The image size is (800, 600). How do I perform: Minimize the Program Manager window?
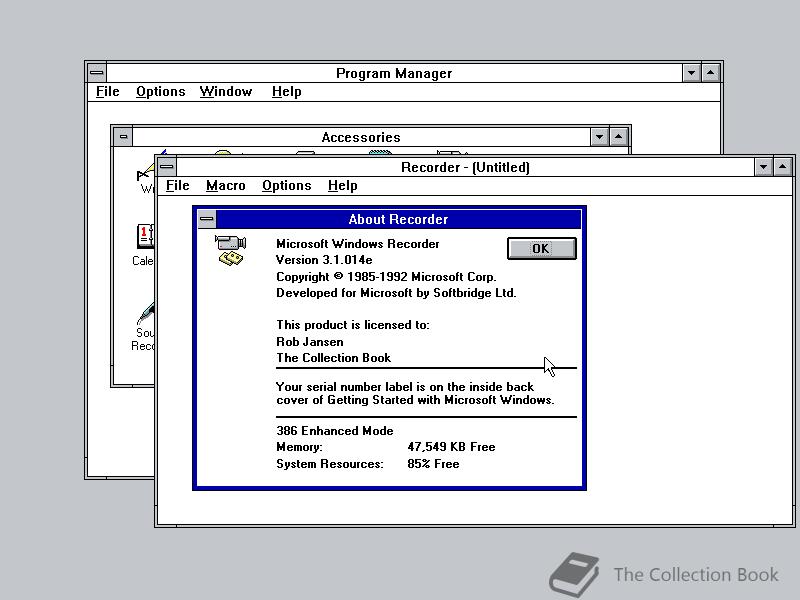coord(691,73)
